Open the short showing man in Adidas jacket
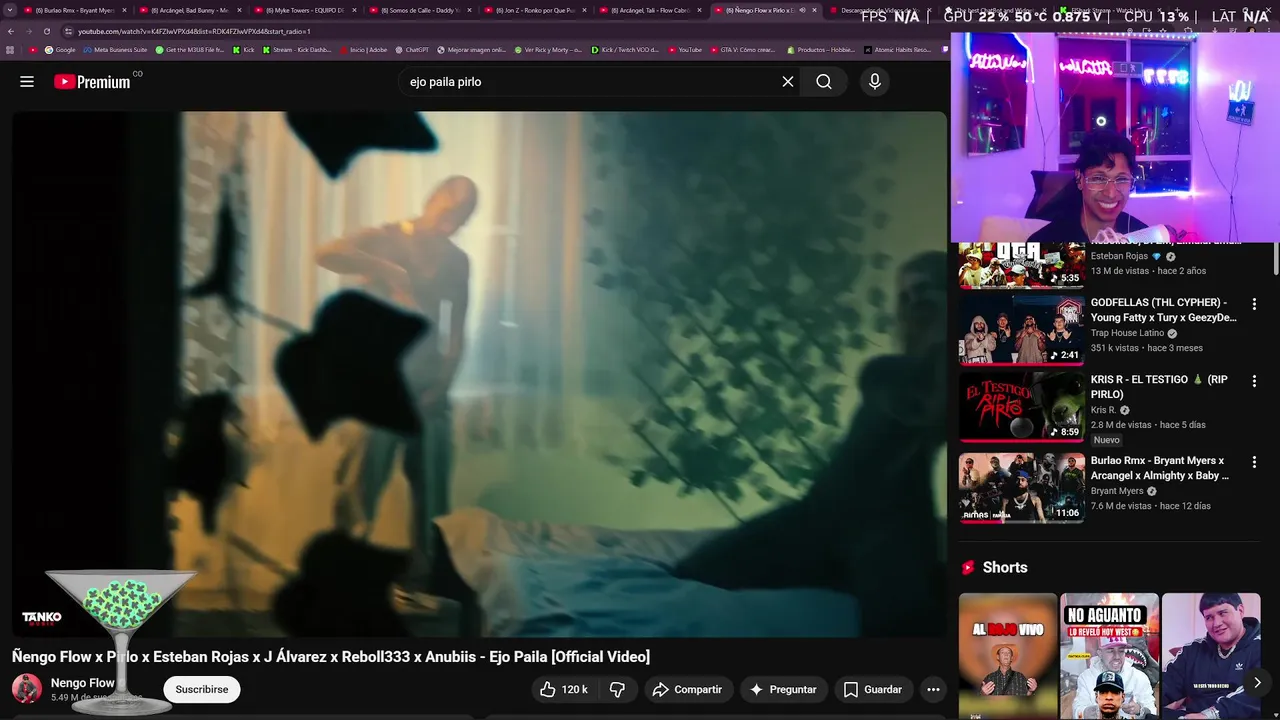1280x720 pixels. tap(1211, 656)
